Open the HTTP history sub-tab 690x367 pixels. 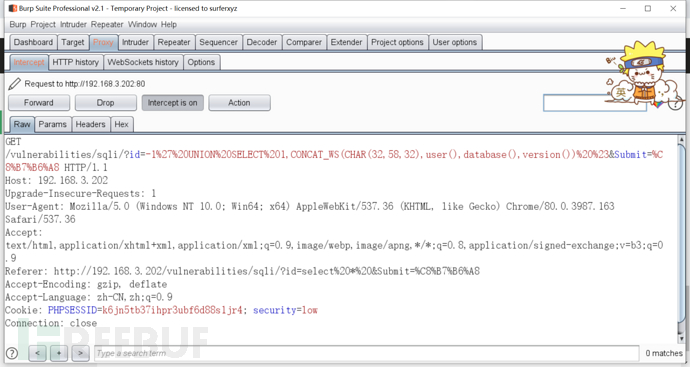coord(76,62)
